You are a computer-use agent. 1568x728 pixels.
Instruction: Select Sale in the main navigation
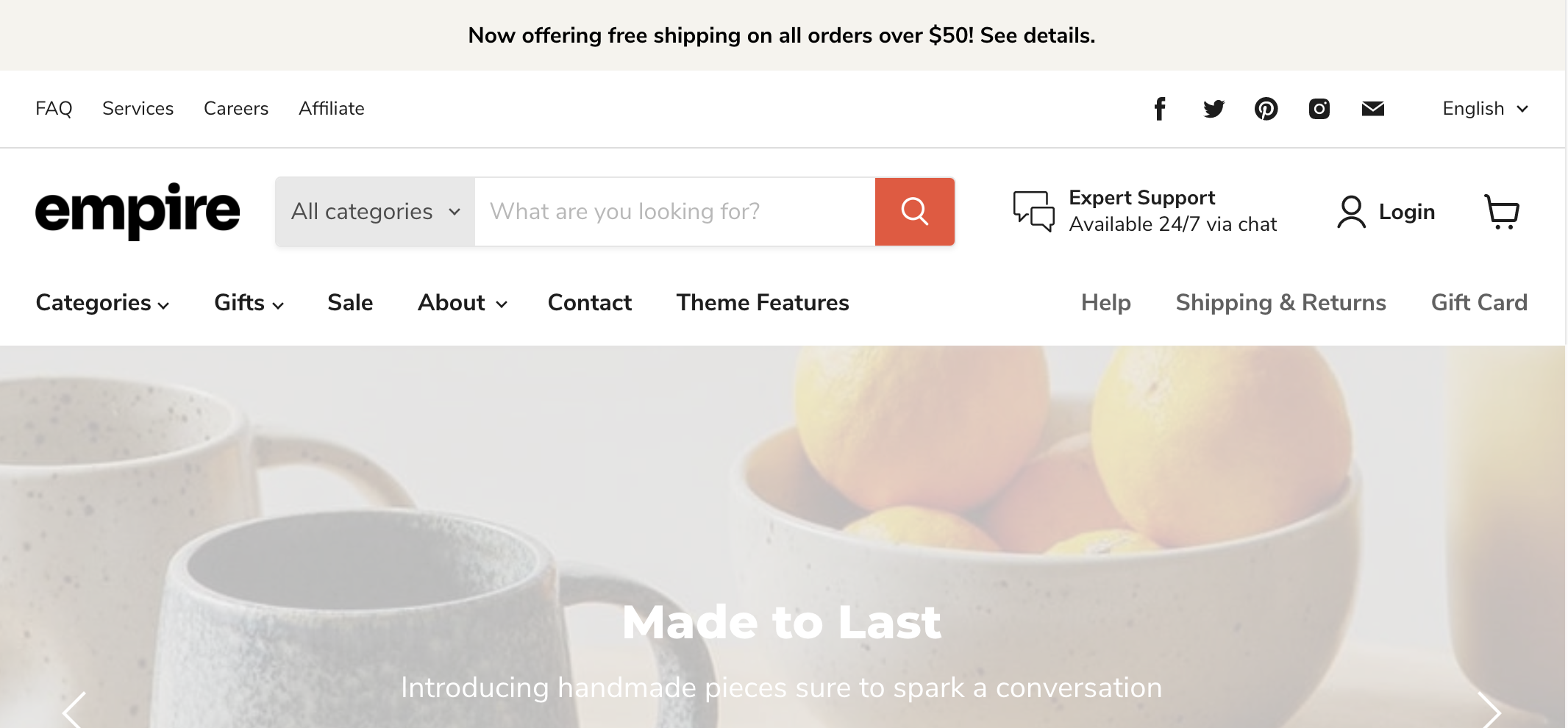tap(350, 303)
